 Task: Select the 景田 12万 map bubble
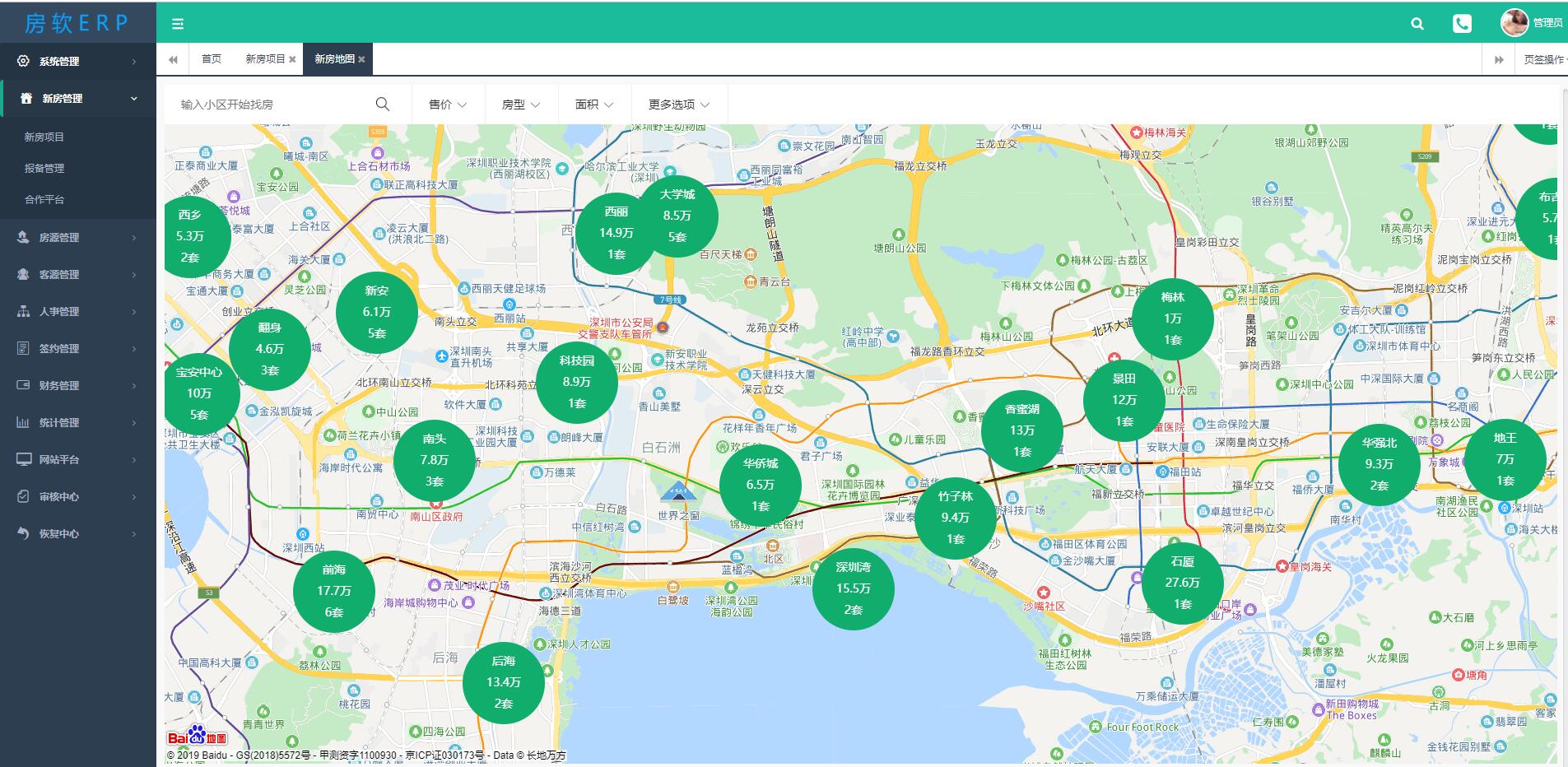tap(1124, 400)
